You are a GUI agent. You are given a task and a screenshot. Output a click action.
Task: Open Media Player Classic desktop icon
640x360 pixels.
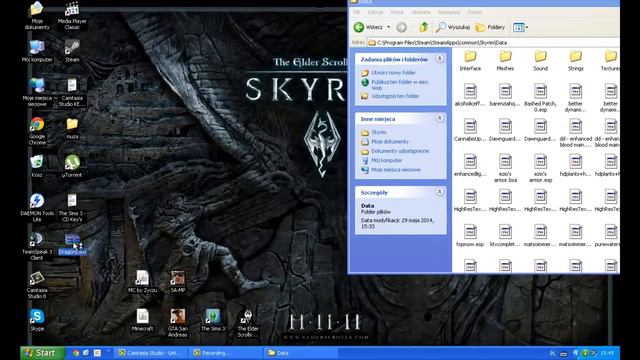coord(72,16)
